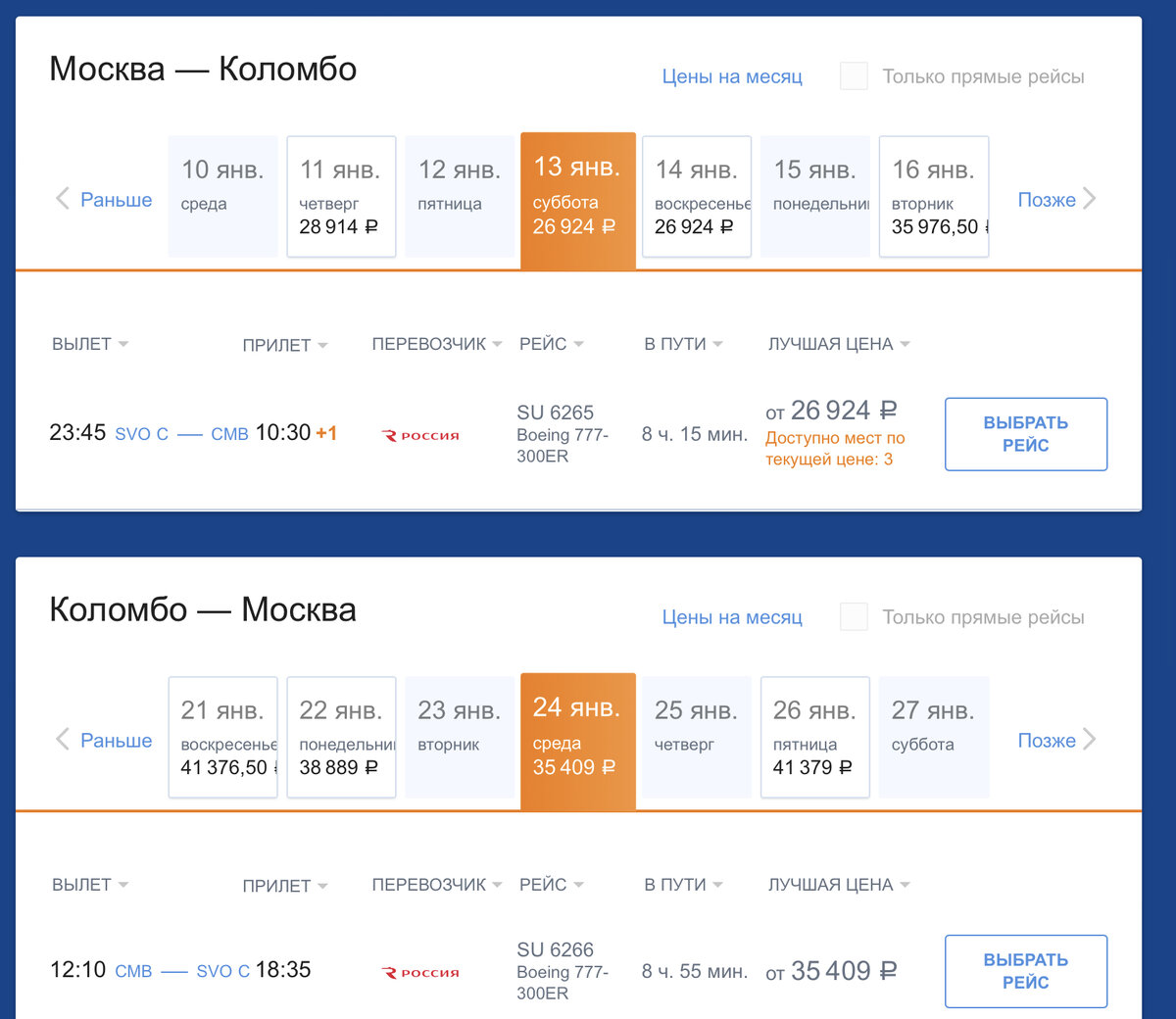Enable 'Только прямые рейсы' for Москва — Коломбо
Screen dimensions: 1176x1019
854,76
